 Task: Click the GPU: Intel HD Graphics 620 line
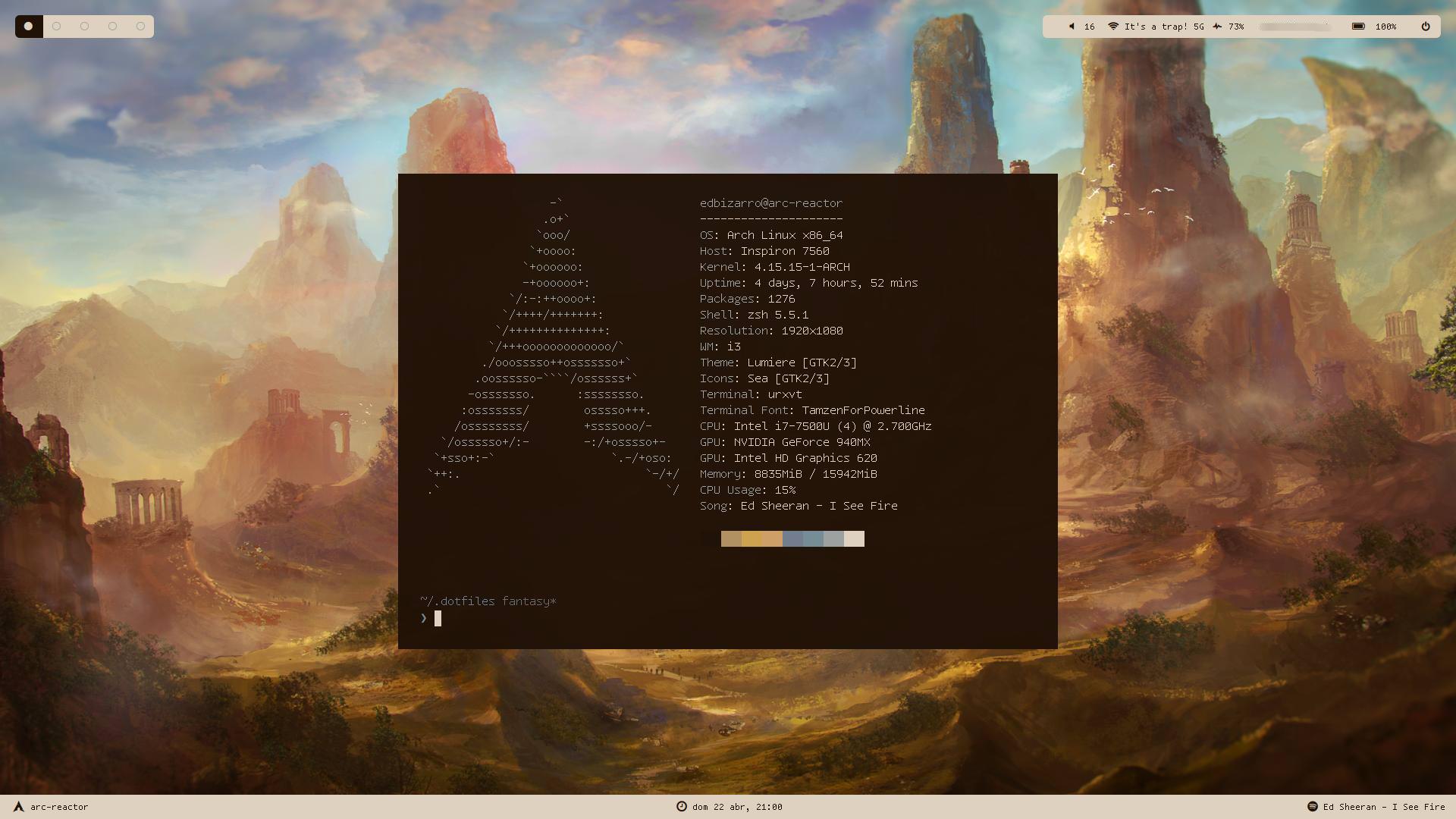(x=789, y=458)
